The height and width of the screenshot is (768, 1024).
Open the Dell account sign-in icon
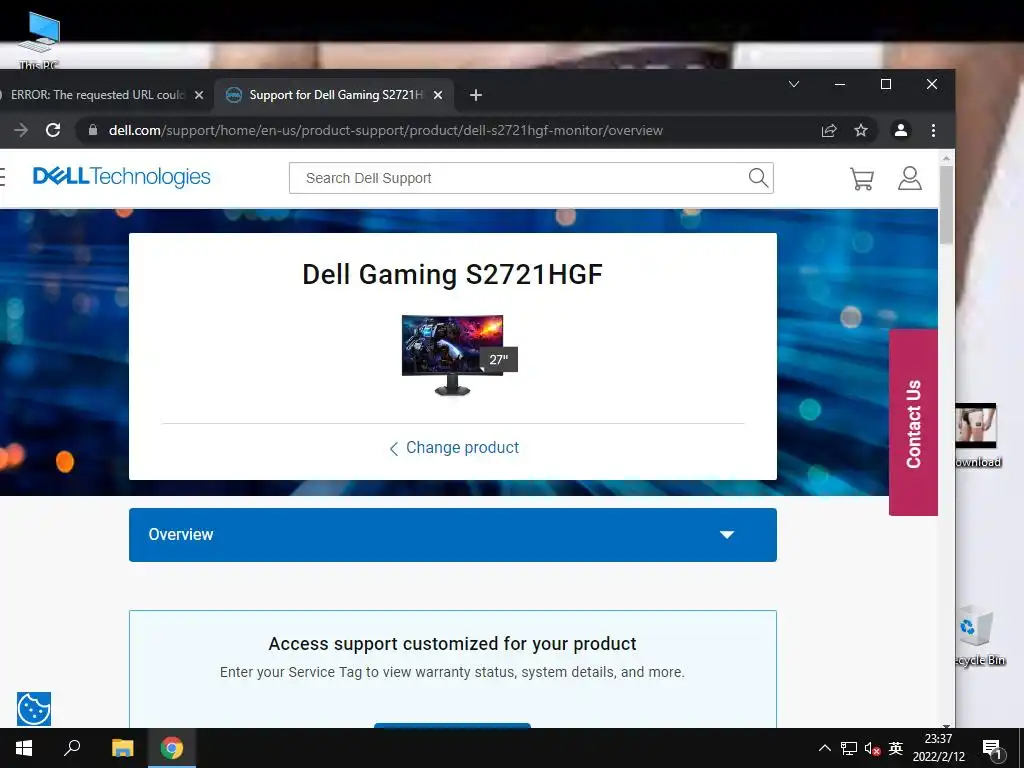coord(910,178)
